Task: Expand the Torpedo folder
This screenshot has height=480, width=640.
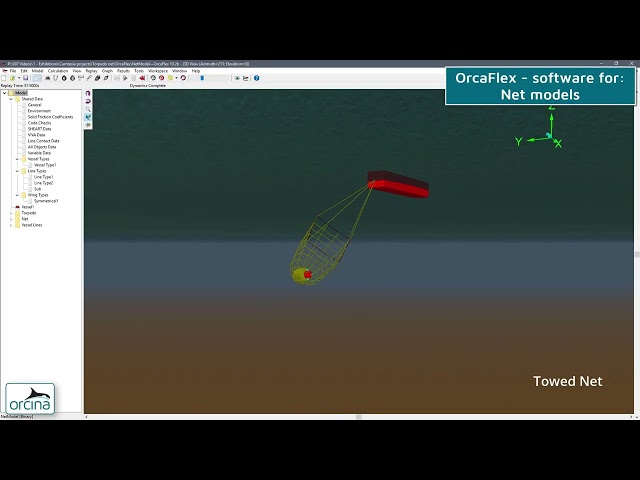Action: [x=11, y=213]
